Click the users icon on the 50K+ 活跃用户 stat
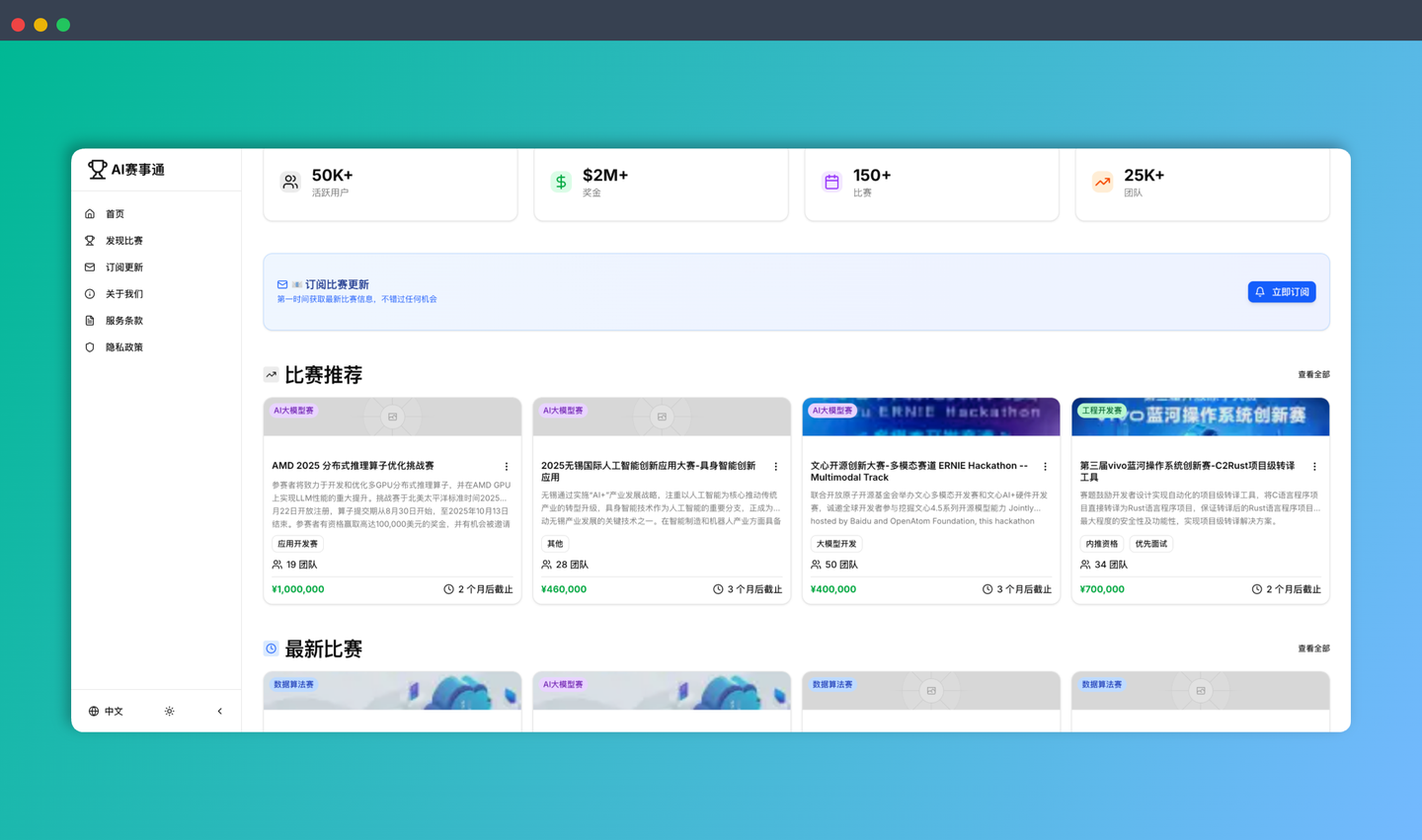This screenshot has width=1422, height=840. click(289, 182)
